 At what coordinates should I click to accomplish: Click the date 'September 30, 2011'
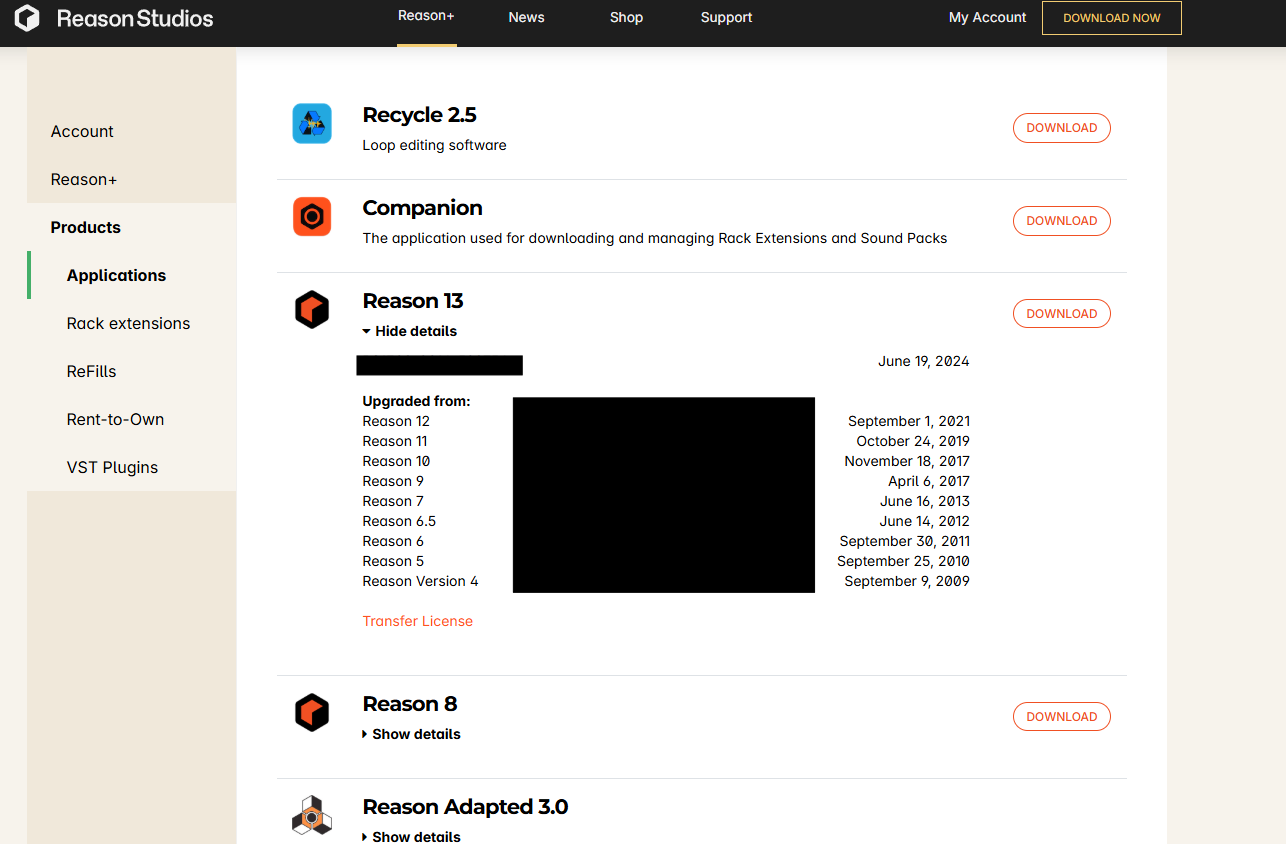[905, 541]
